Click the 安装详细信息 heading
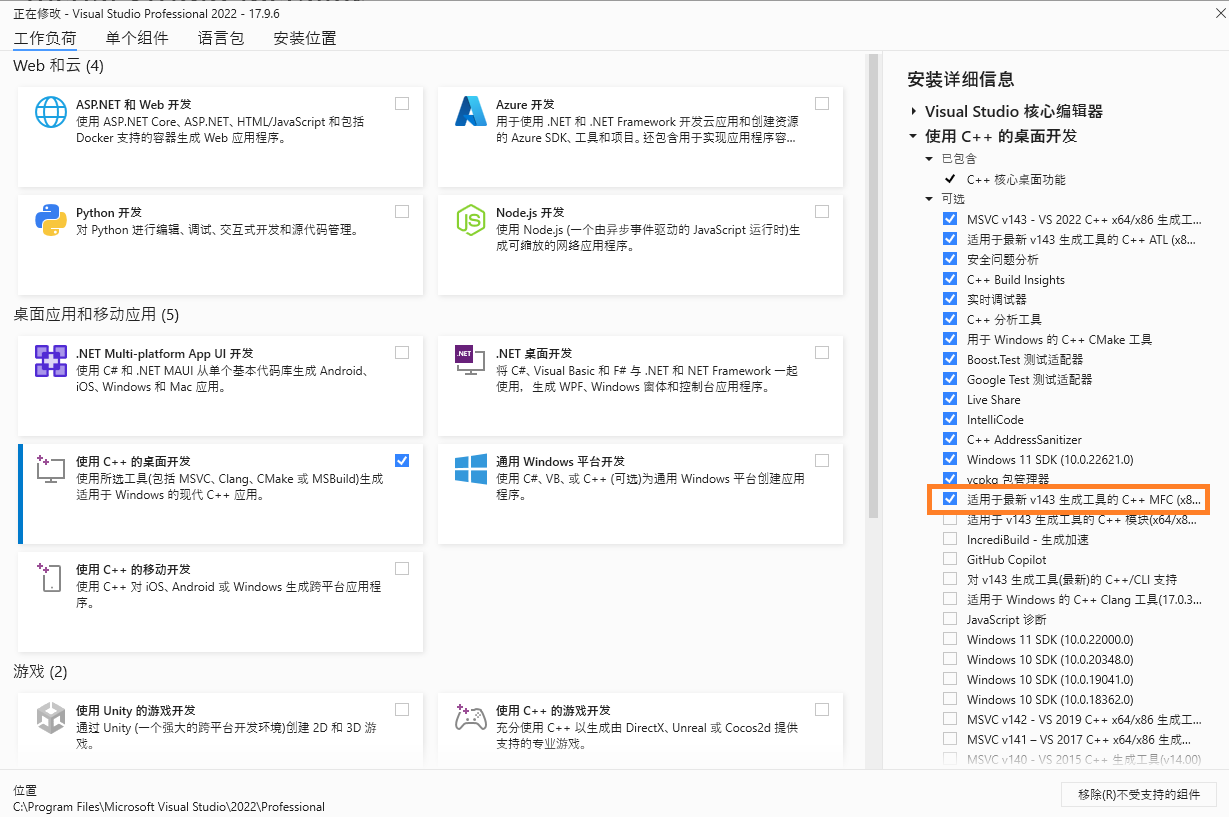This screenshot has width=1229, height=817. tap(960, 79)
